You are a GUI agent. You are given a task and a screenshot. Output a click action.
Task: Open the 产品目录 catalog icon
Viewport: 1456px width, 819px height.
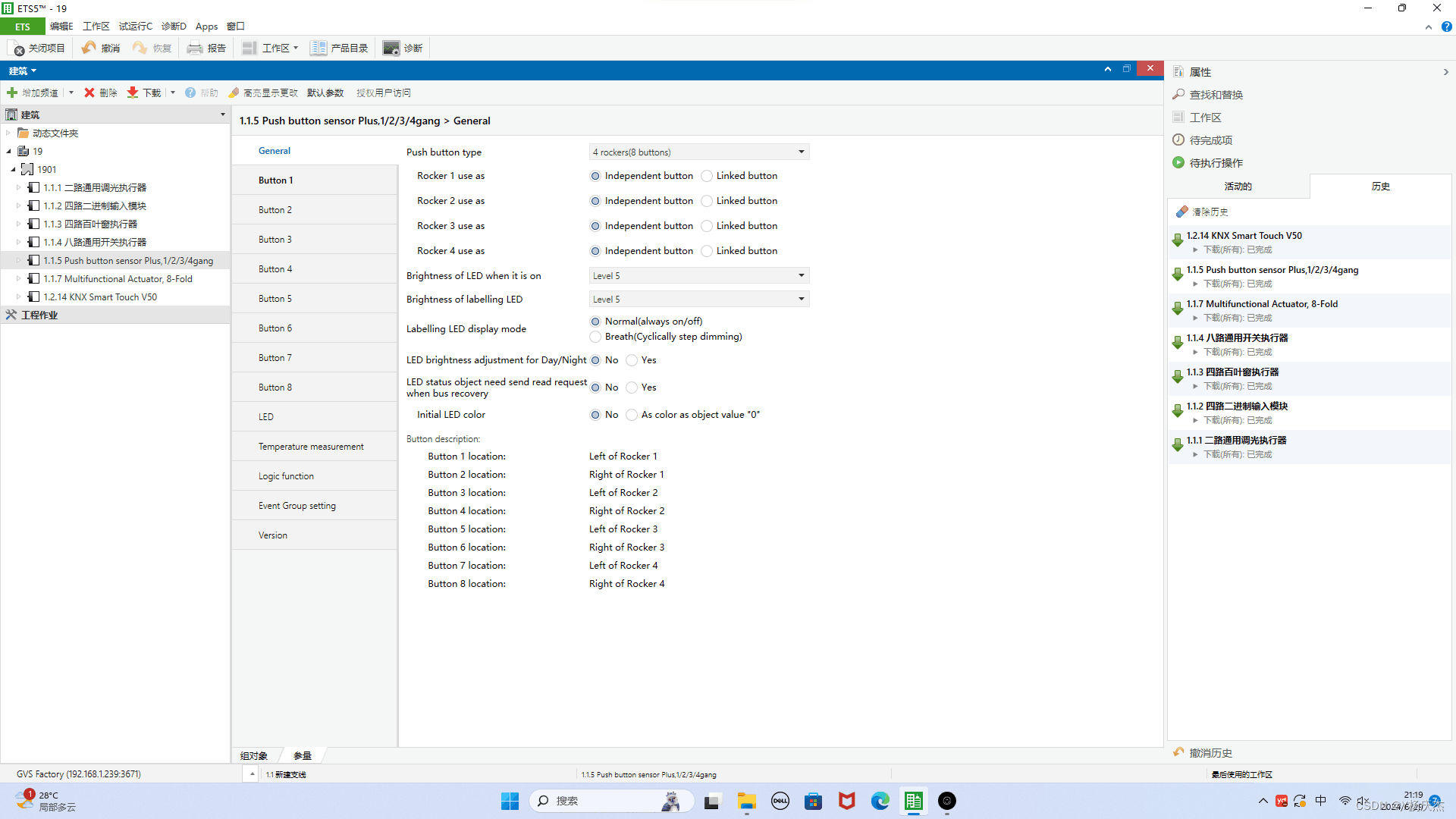(x=318, y=49)
